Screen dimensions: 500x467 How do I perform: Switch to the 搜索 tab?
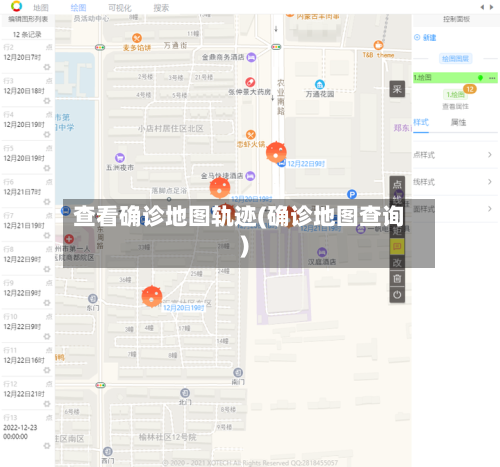(161, 7)
